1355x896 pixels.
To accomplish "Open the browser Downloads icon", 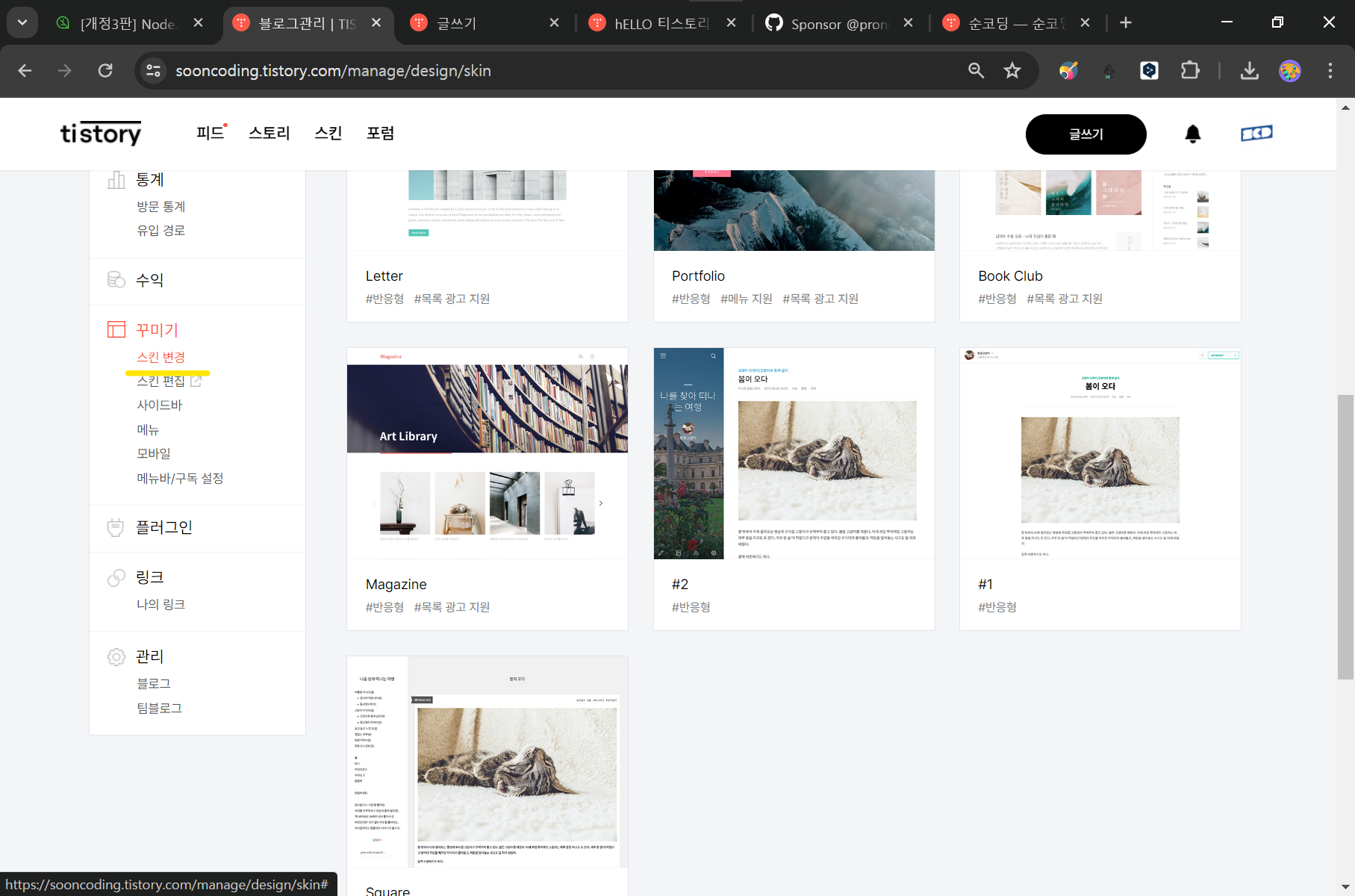I will [x=1249, y=70].
